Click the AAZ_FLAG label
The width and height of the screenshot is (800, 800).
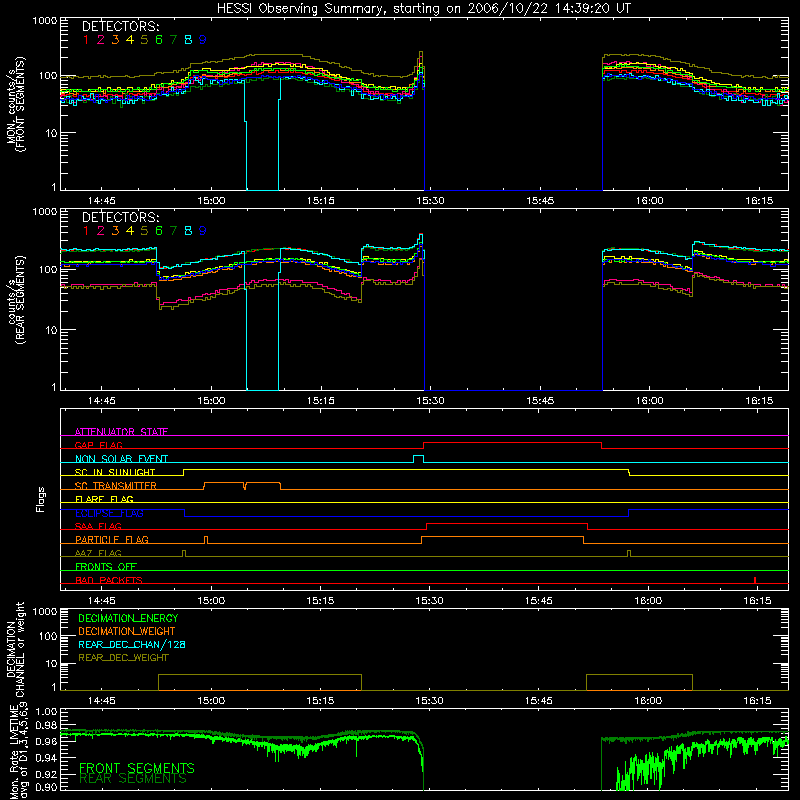click(x=98, y=553)
